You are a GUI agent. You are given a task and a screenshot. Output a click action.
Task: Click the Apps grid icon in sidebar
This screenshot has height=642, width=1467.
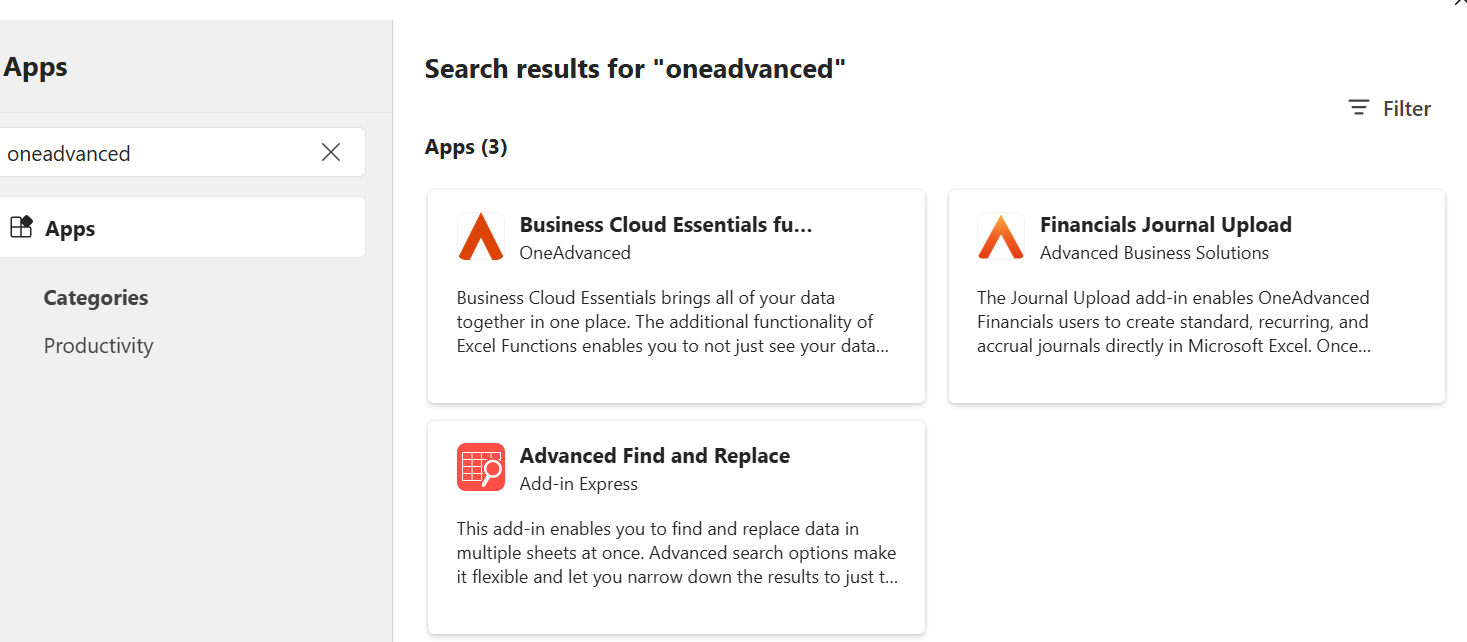click(x=21, y=227)
